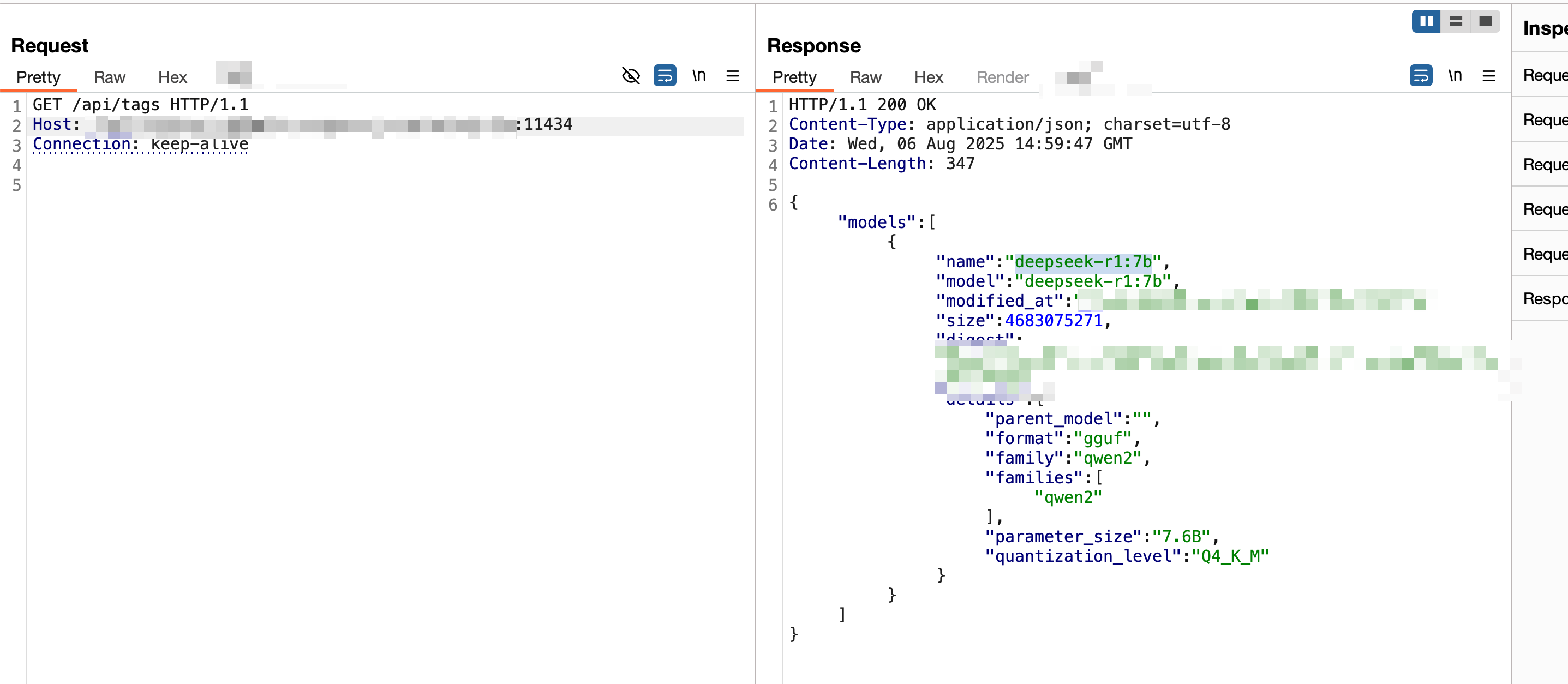This screenshot has height=684, width=1568.
Task: Click the "model" value deepseek-r1:7b
Action: tap(1093, 282)
